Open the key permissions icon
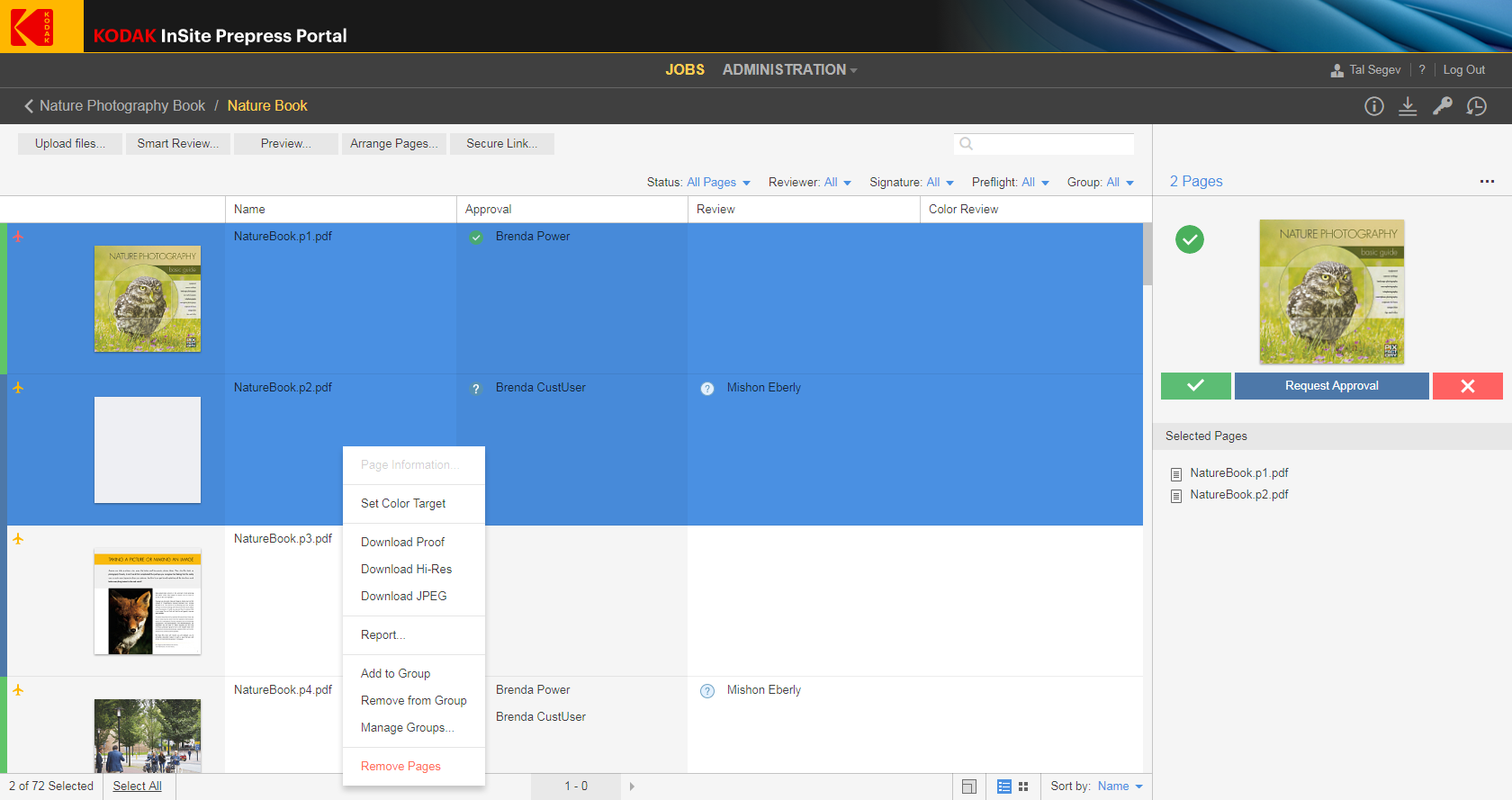The image size is (1512, 800). coord(1442,106)
